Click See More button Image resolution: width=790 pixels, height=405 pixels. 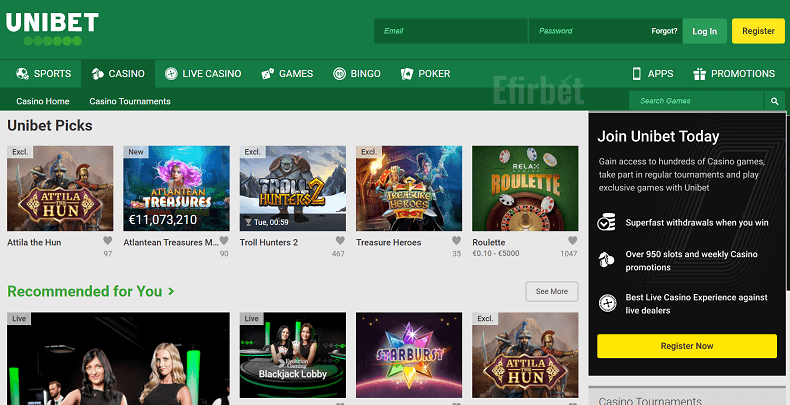click(551, 291)
